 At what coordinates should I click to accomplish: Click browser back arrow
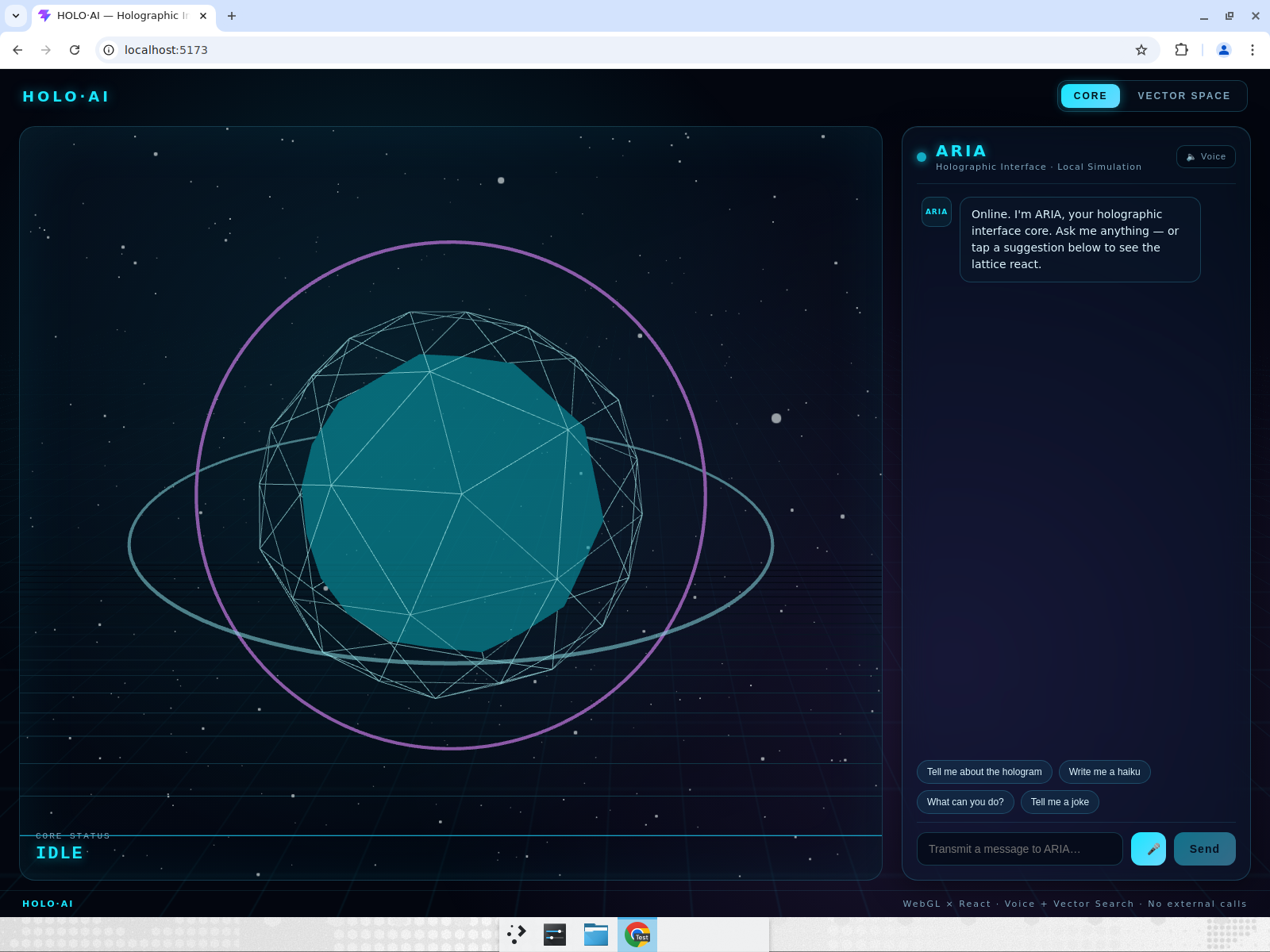(x=17, y=50)
